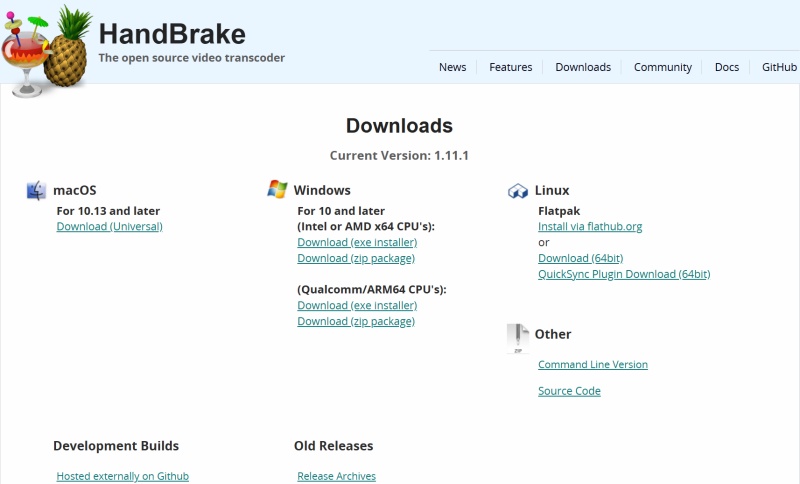The width and height of the screenshot is (800, 484).
Task: Download the QuickSync Plugin (64bit)
Action: 624,274
